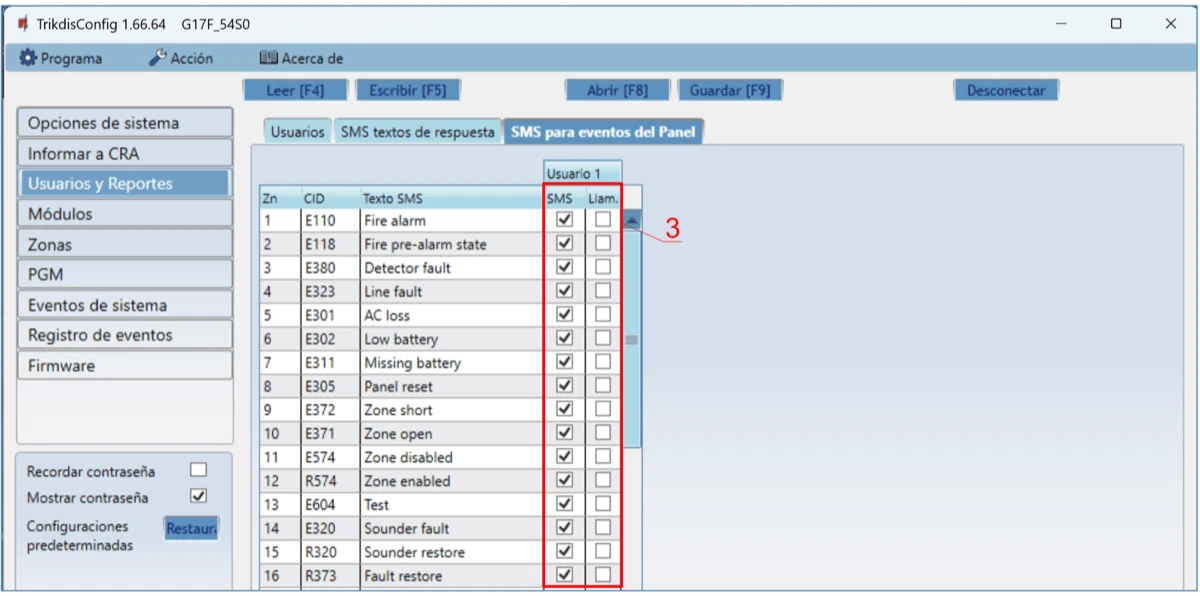This screenshot has height=596, width=1200.
Task: Enable Llam. checkbox for AC loss
Action: [603, 315]
